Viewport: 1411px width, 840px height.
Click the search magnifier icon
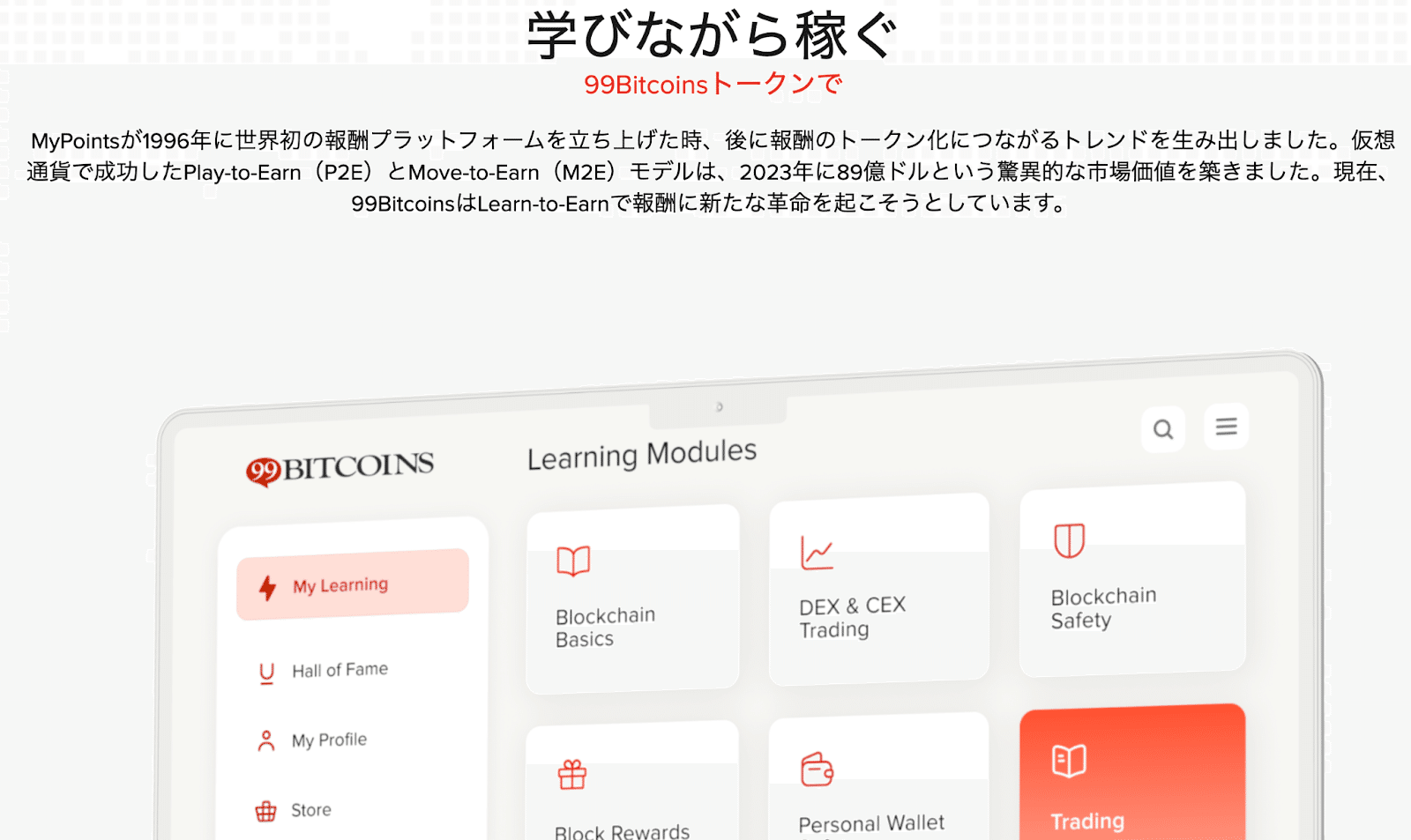point(1163,429)
